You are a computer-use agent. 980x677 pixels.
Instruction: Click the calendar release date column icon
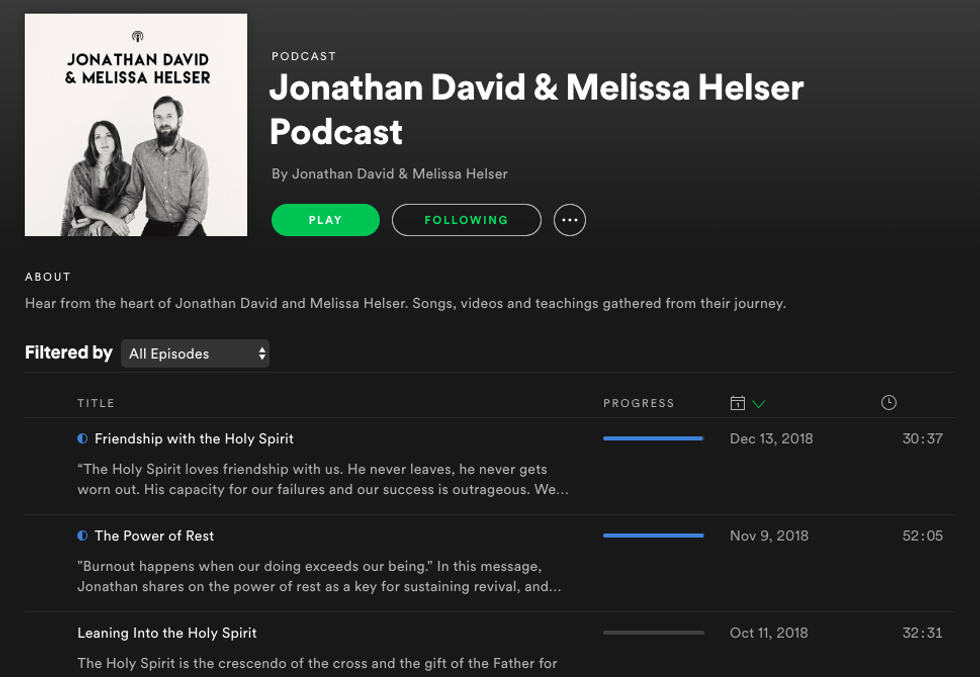(x=738, y=403)
